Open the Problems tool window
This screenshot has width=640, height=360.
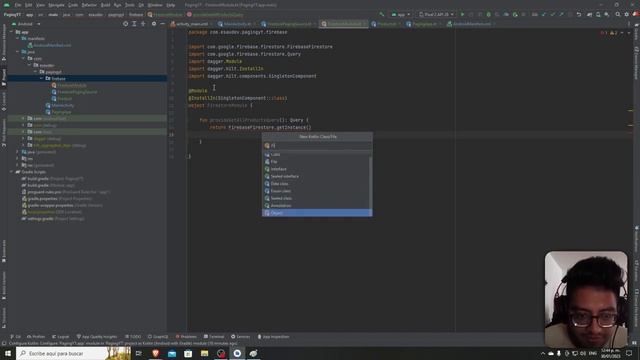186,337
